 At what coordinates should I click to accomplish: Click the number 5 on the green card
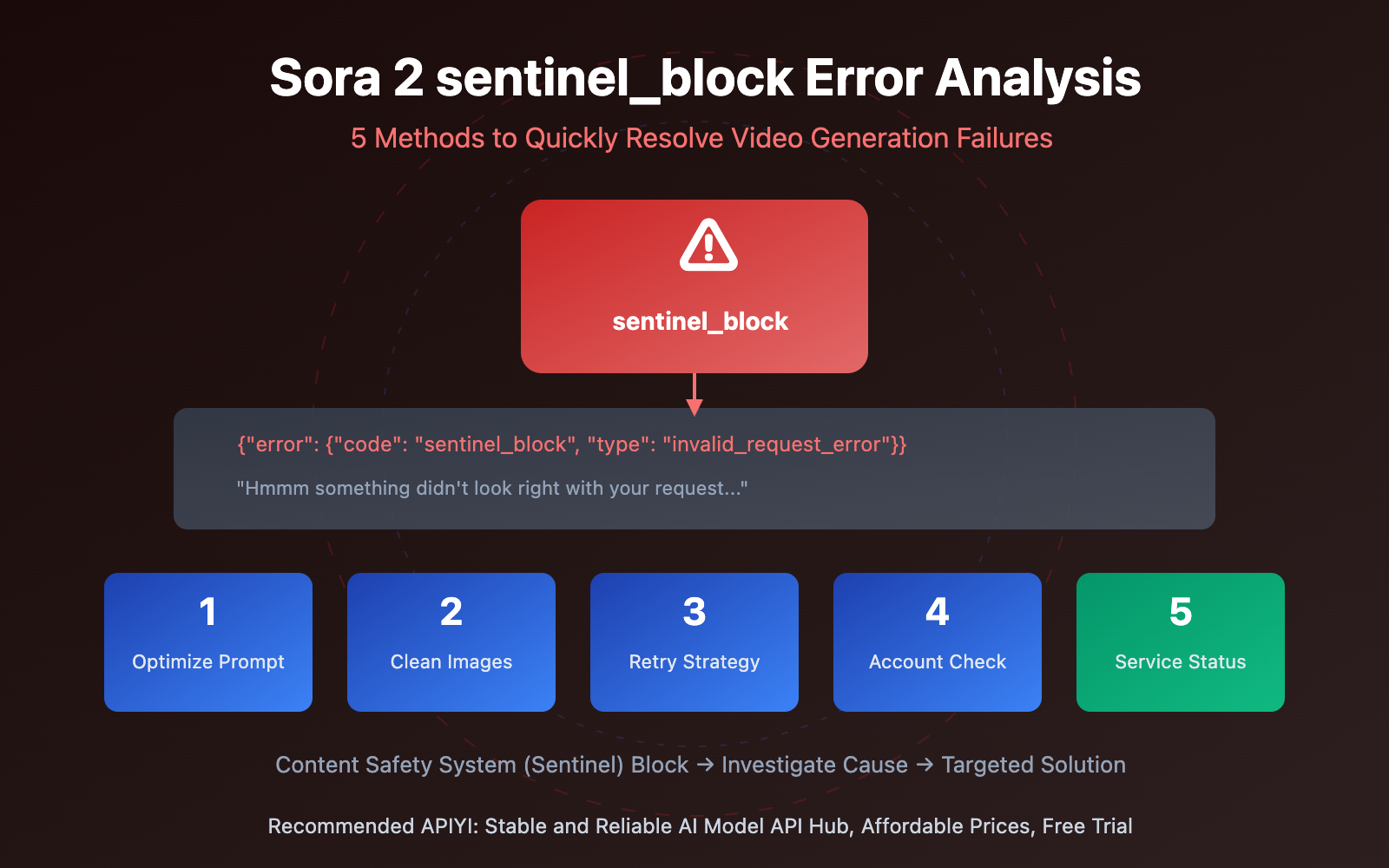pos(1181,612)
